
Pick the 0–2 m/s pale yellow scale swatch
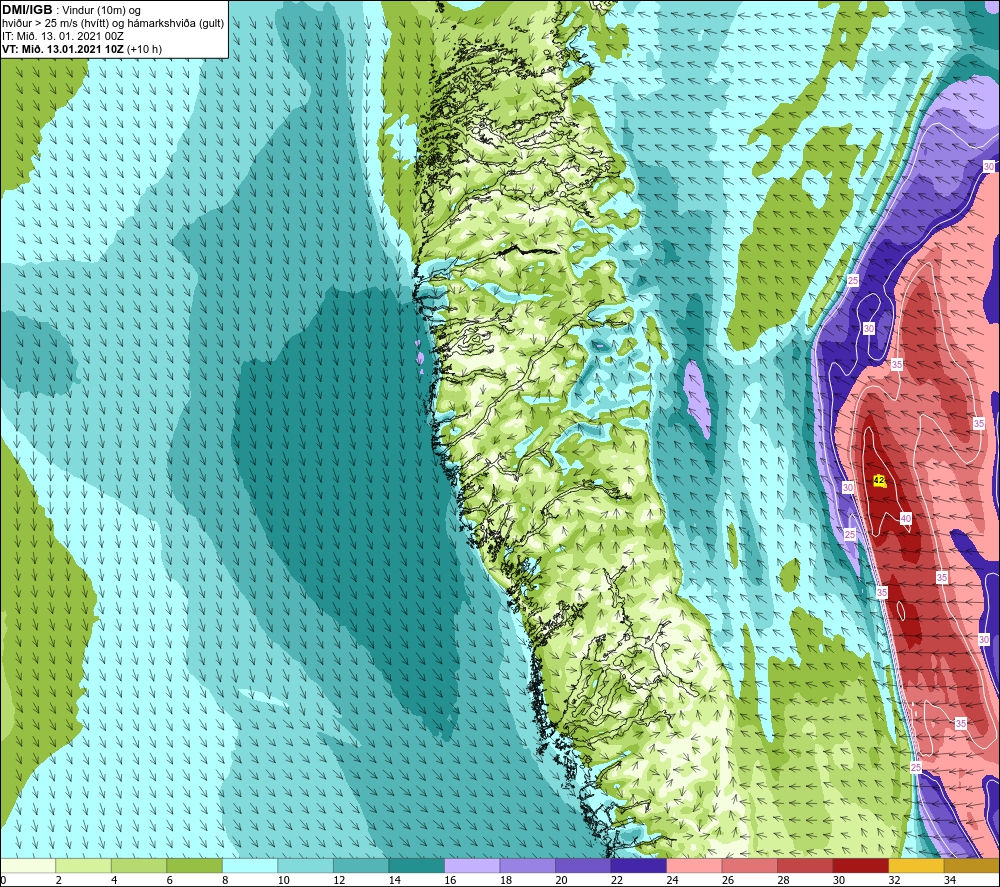[x=28, y=865]
